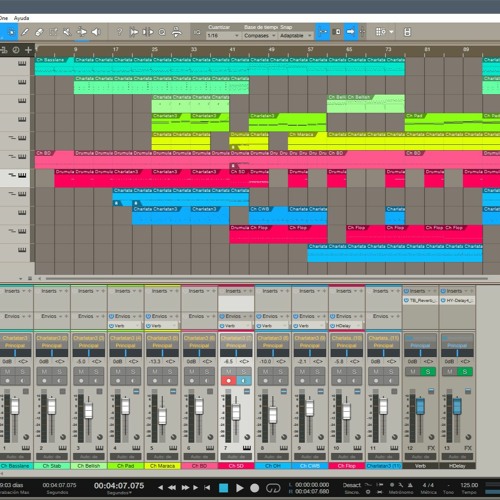
Task: Click the Ch Maraca channel name label
Action: pos(162,466)
